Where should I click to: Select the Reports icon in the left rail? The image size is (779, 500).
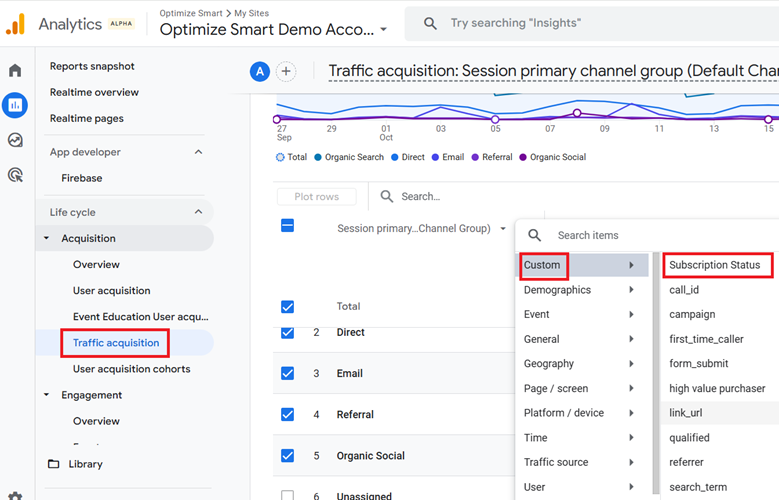pyautogui.click(x=15, y=105)
